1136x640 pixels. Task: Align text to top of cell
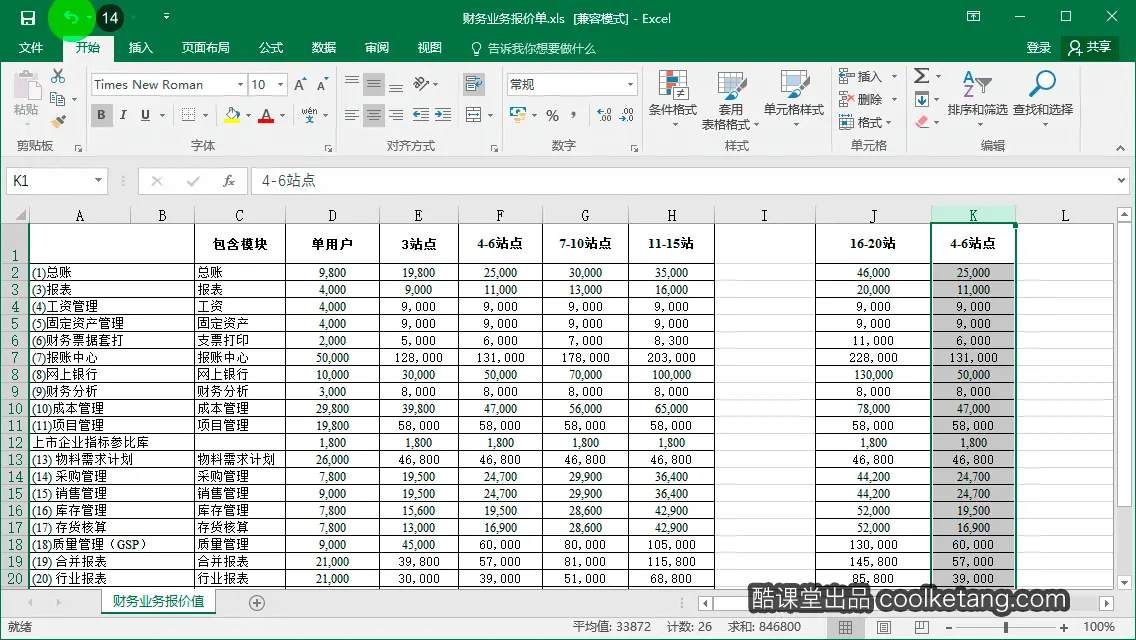[351, 83]
